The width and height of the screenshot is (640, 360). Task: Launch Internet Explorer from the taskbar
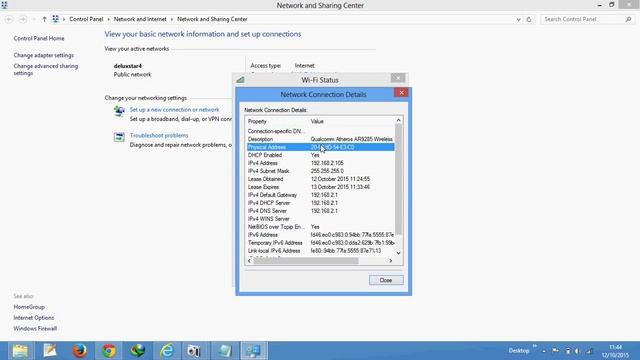point(167,351)
